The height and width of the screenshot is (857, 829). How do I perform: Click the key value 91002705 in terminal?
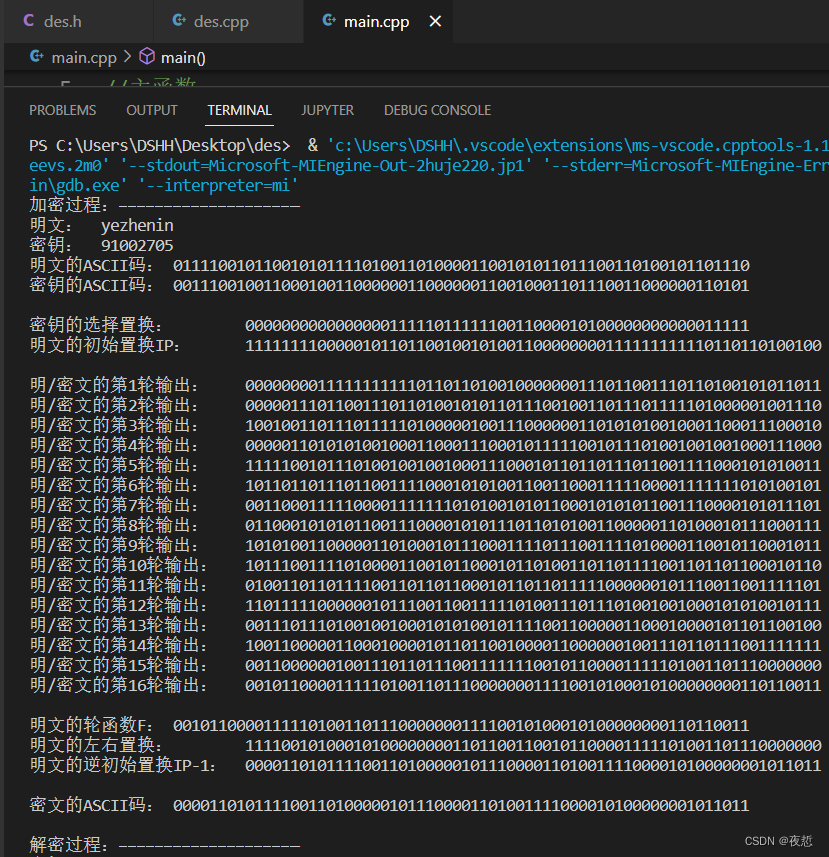(x=137, y=245)
